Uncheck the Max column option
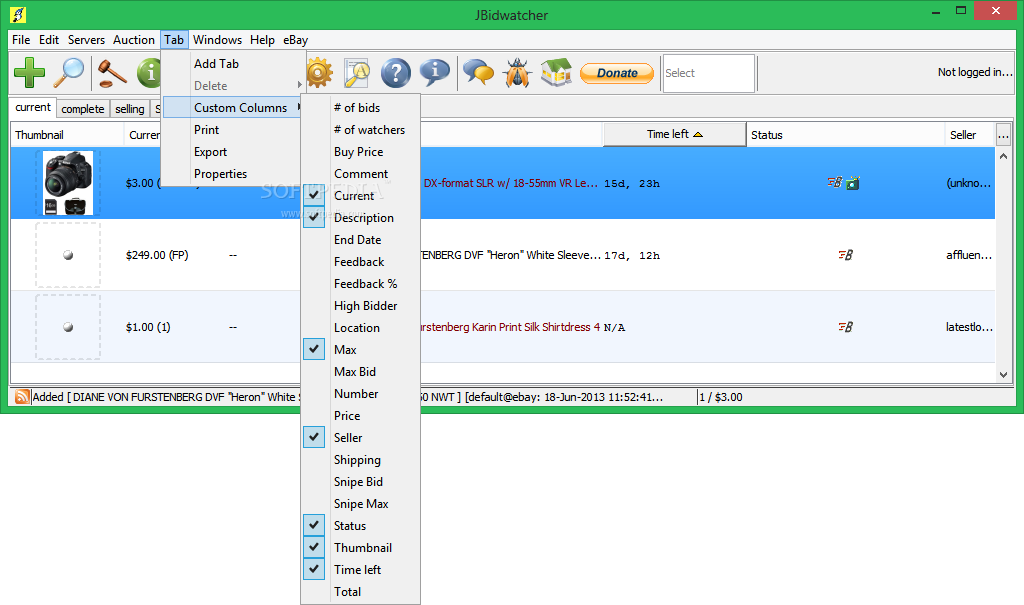The width and height of the screenshot is (1024, 605). [360, 350]
